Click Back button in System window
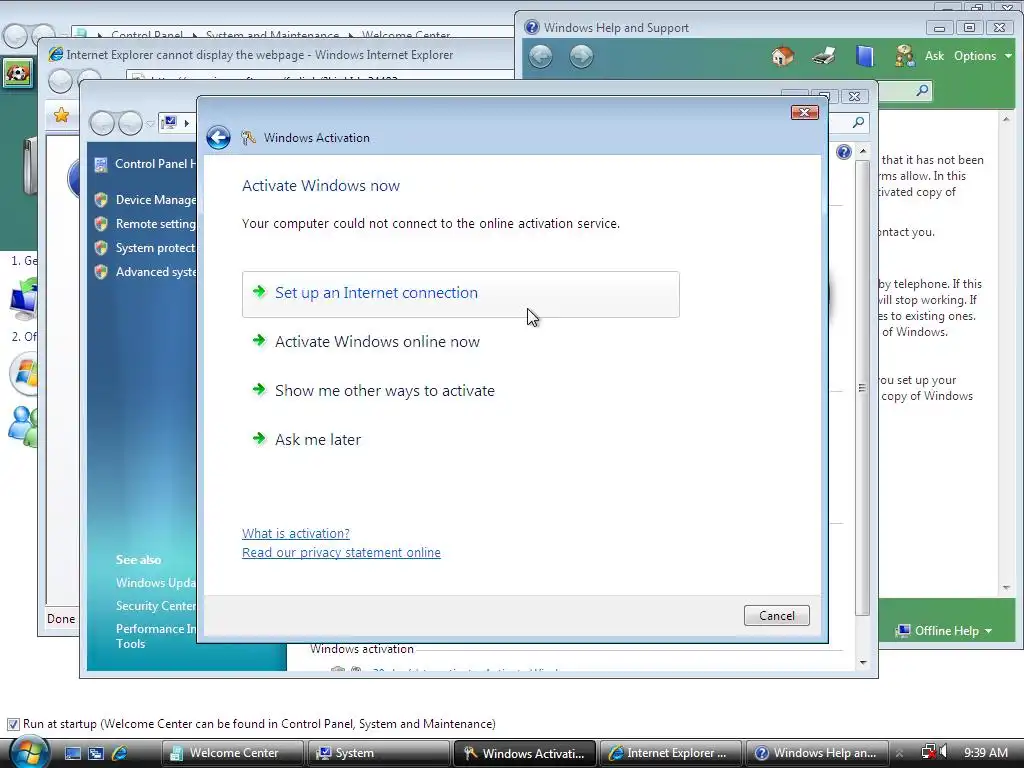Image resolution: width=1024 pixels, height=768 pixels. pos(102,123)
